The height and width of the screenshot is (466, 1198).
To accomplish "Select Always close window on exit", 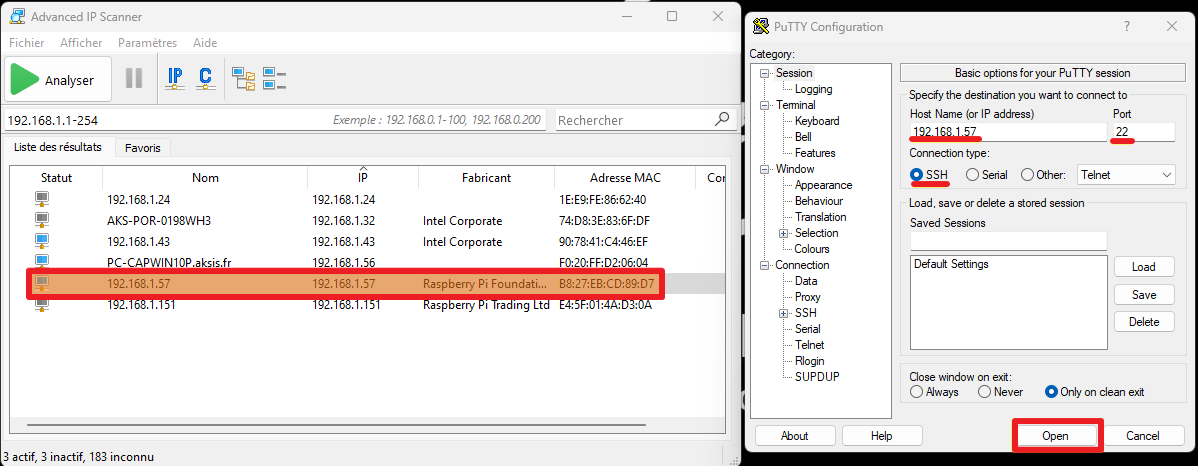I will (934, 392).
